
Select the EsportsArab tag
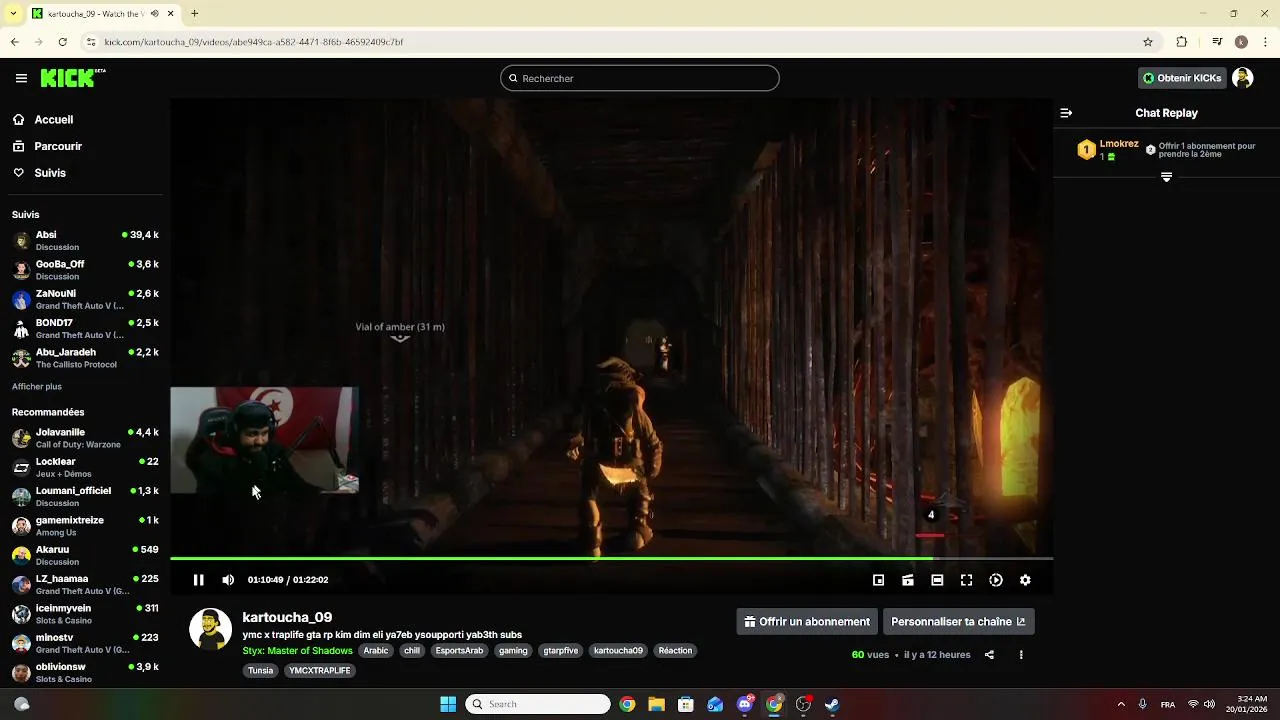pos(460,650)
